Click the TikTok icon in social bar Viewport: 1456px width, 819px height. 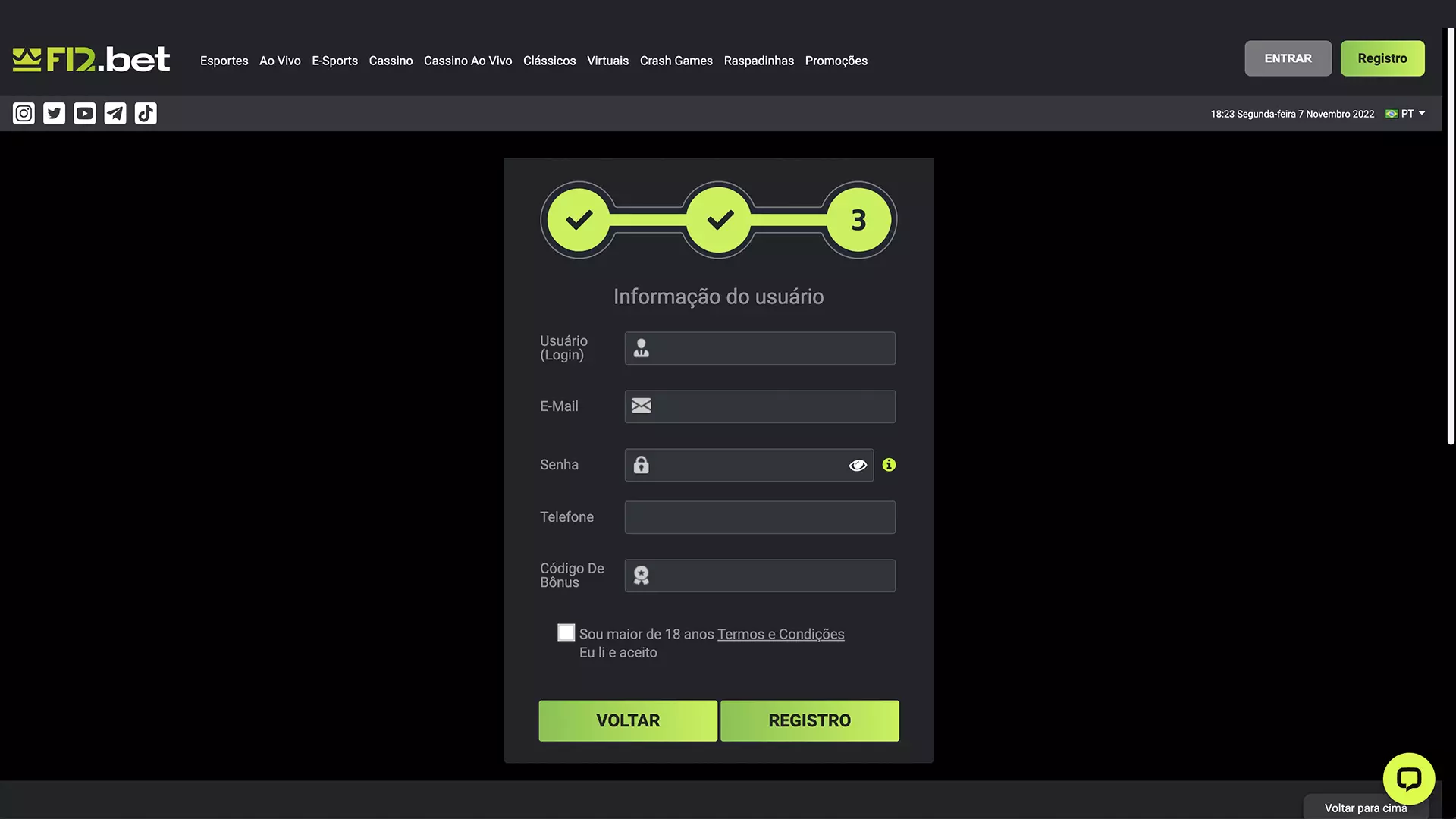(145, 113)
